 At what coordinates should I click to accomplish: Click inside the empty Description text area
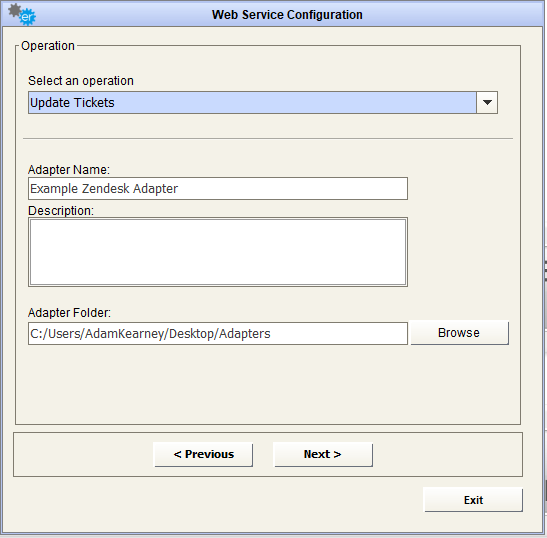tap(218, 252)
